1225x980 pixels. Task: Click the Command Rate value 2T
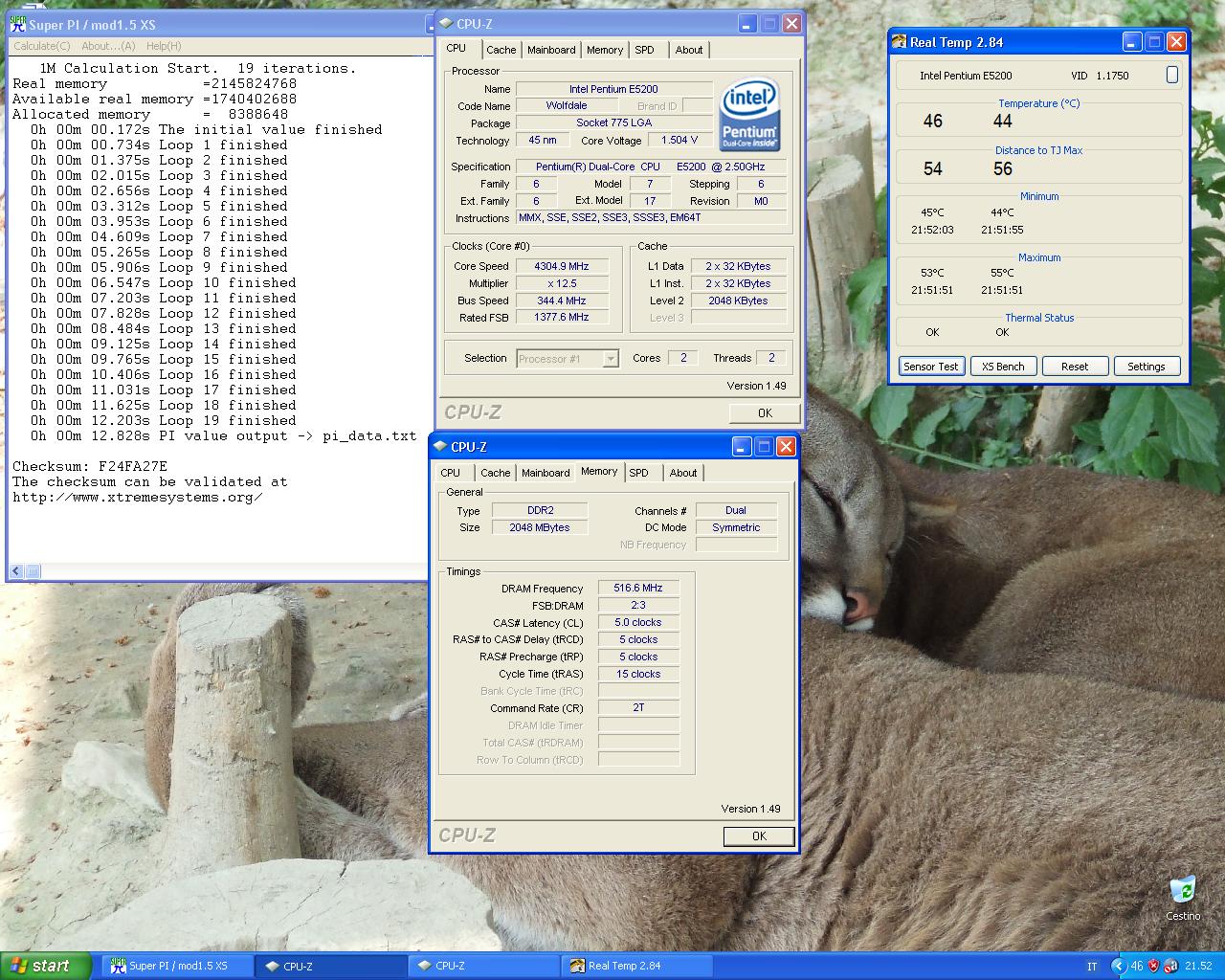click(638, 707)
